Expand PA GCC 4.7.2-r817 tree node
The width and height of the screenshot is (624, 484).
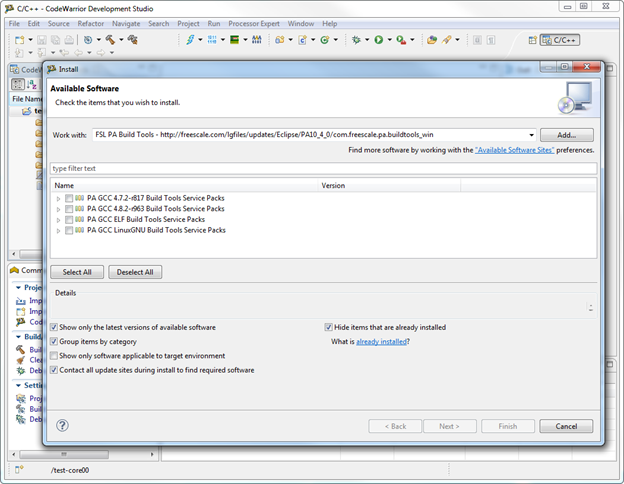58,199
